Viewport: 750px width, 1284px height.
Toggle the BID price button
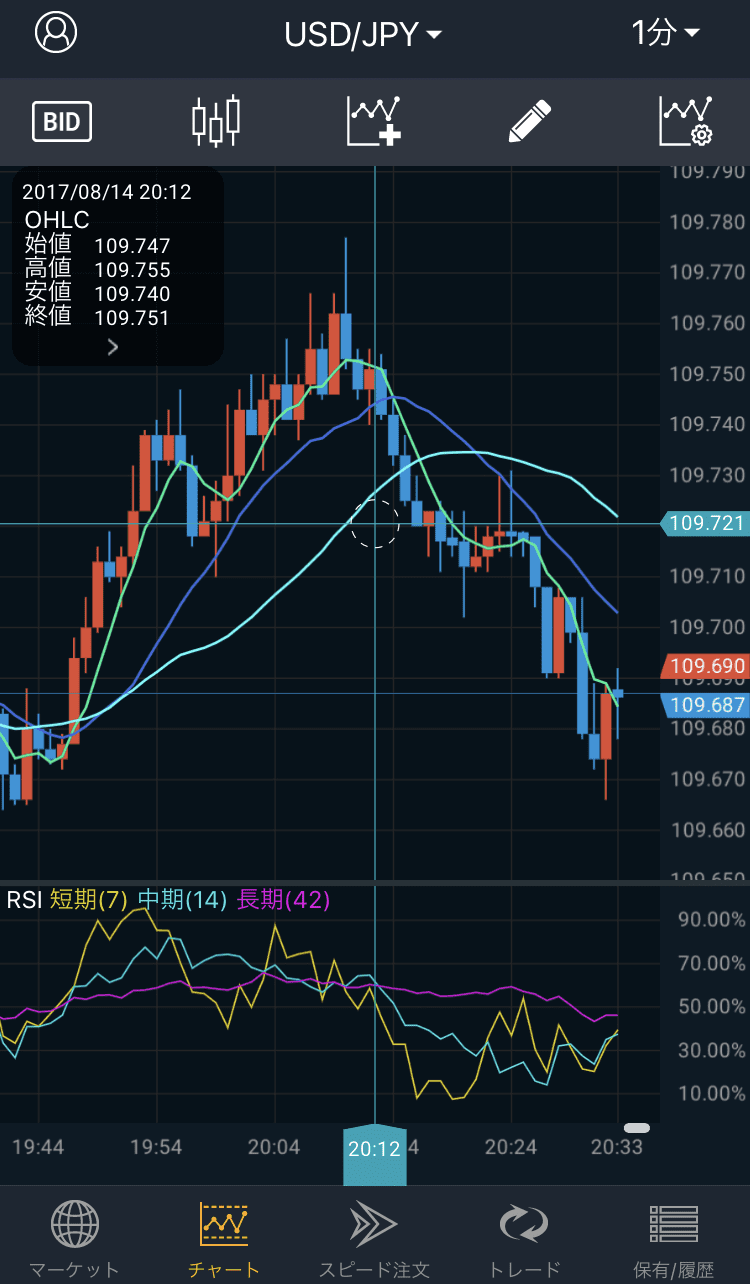click(62, 122)
